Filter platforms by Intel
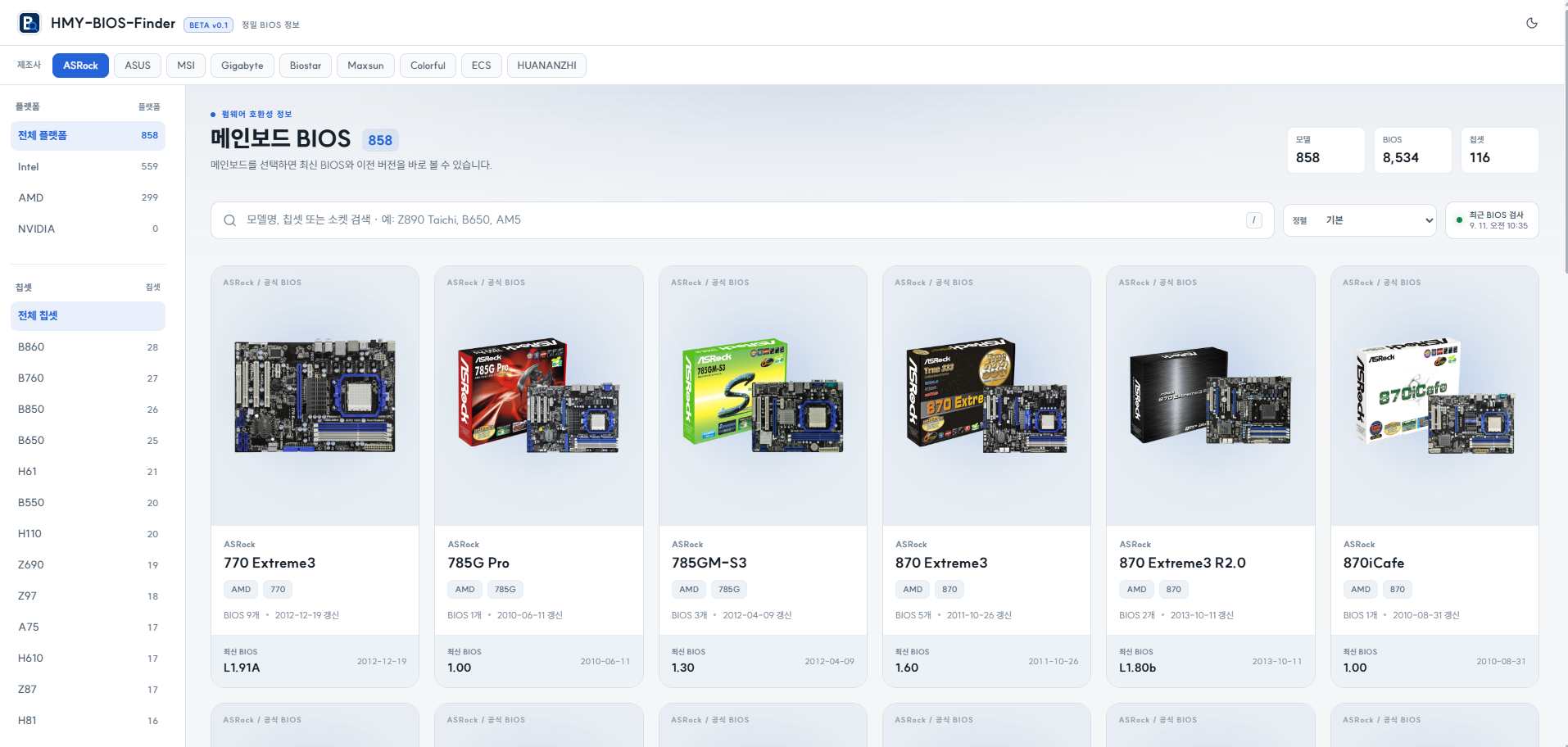This screenshot has height=747, width=1568. click(x=88, y=167)
